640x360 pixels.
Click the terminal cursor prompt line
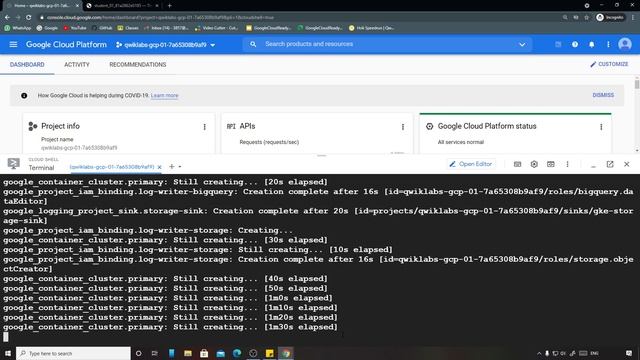pyautogui.click(x=6, y=337)
